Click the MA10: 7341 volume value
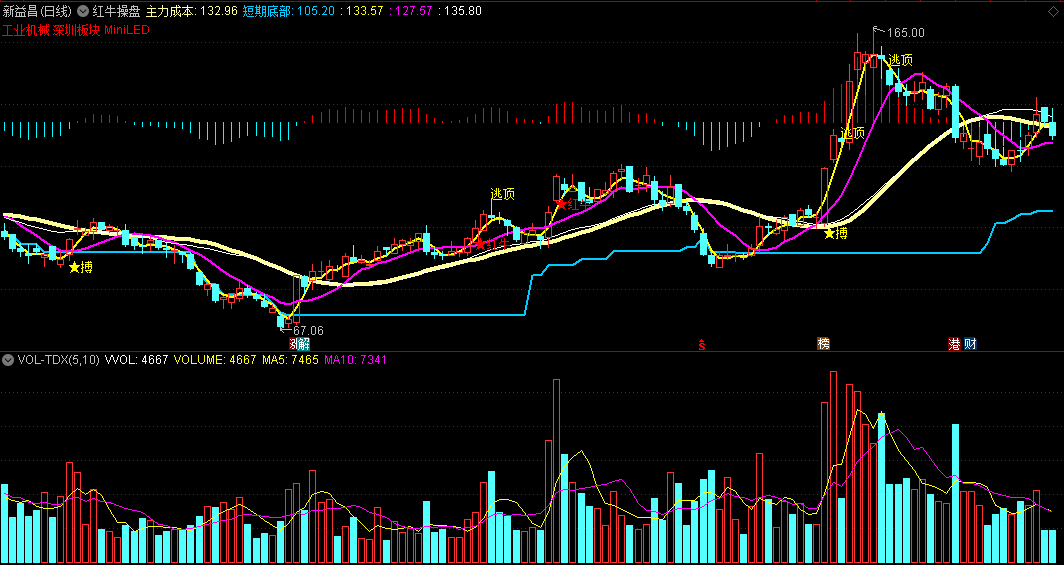Viewport: 1064px width, 565px height. tap(355, 359)
